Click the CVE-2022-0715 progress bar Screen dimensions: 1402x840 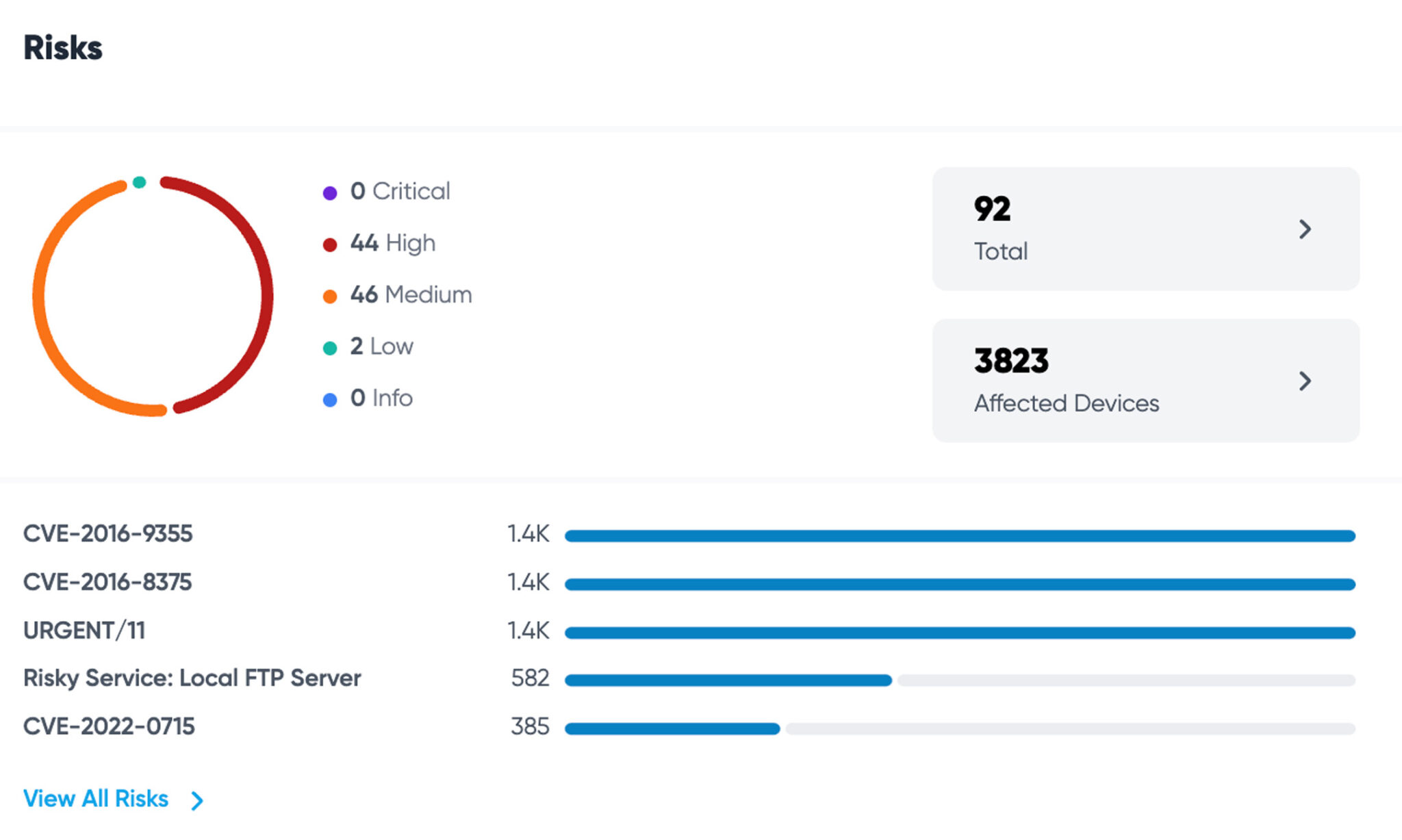(x=960, y=728)
